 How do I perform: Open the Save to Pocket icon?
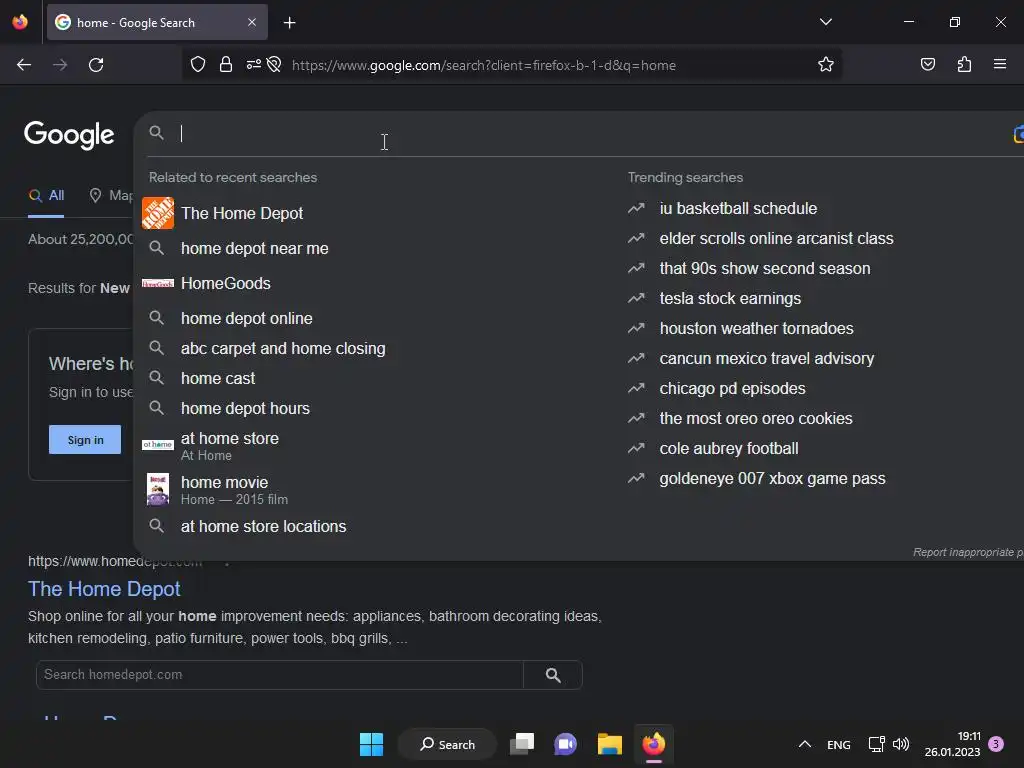(927, 64)
